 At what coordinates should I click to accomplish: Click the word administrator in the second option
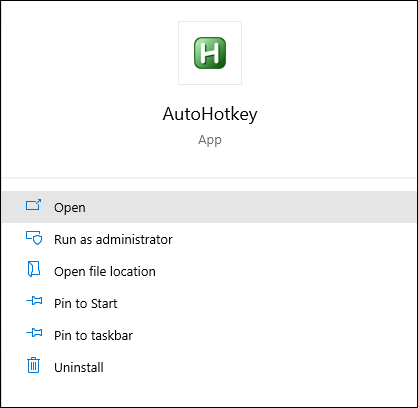pos(134,239)
